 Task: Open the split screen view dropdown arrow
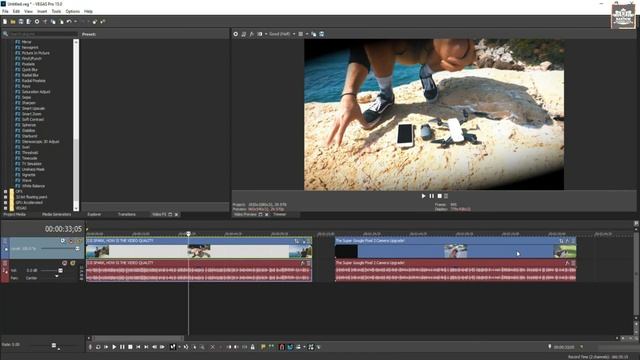coord(266,34)
